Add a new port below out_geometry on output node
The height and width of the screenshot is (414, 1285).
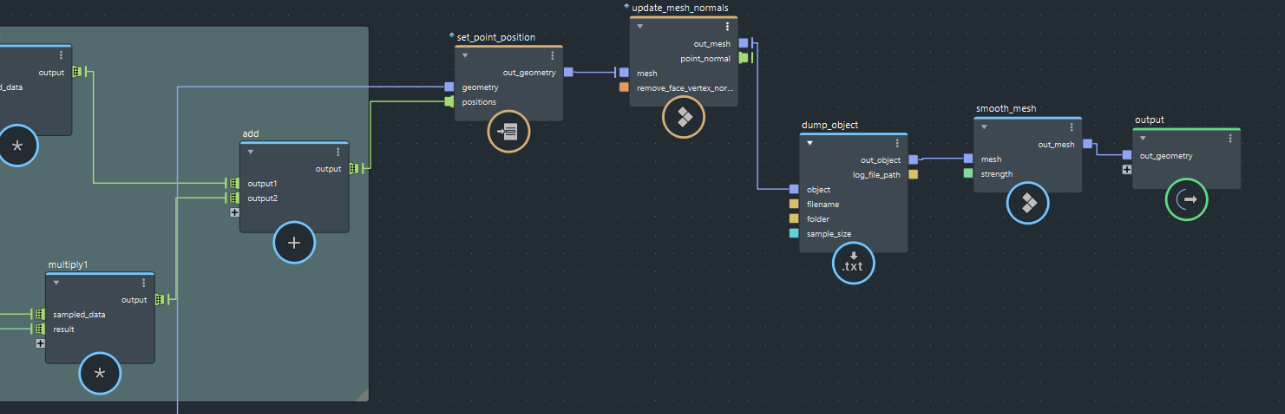coord(1127,169)
